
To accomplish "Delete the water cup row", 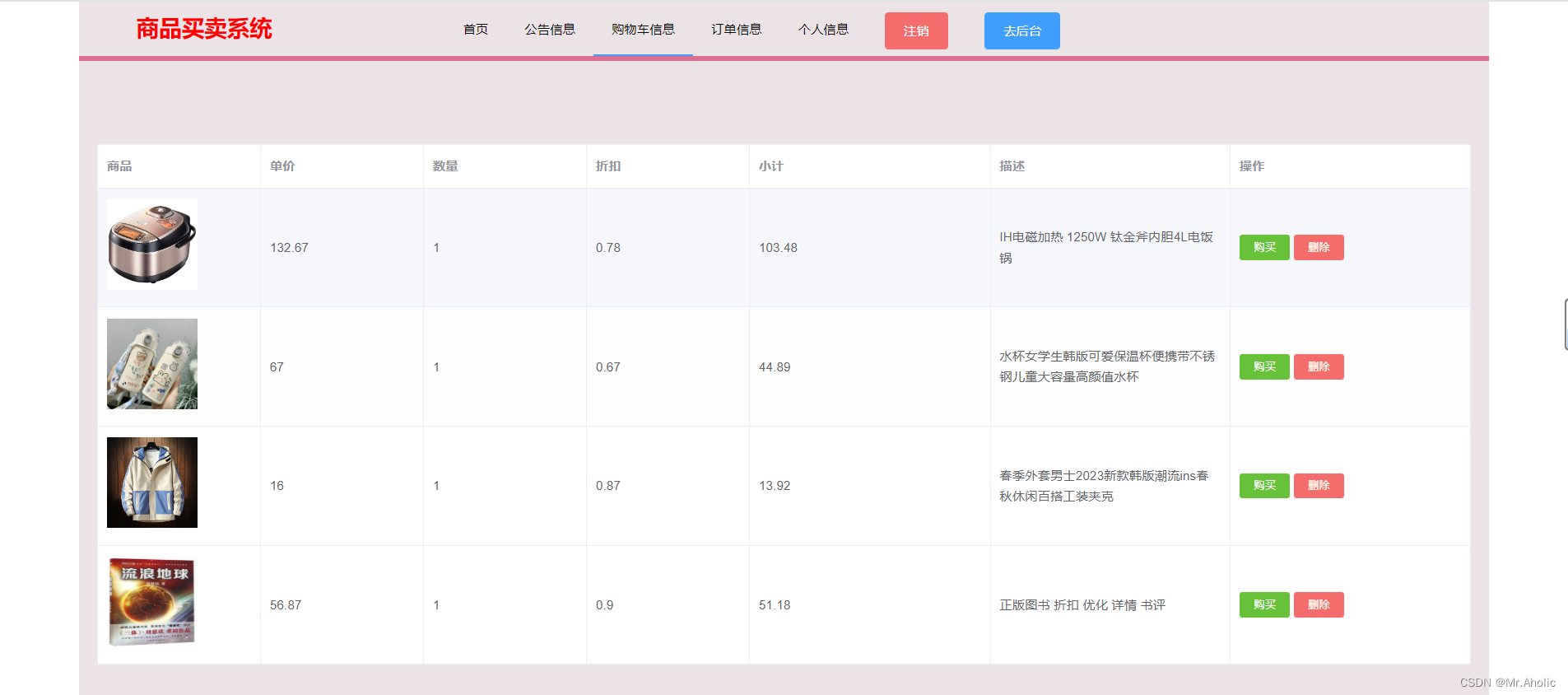I will [x=1319, y=366].
